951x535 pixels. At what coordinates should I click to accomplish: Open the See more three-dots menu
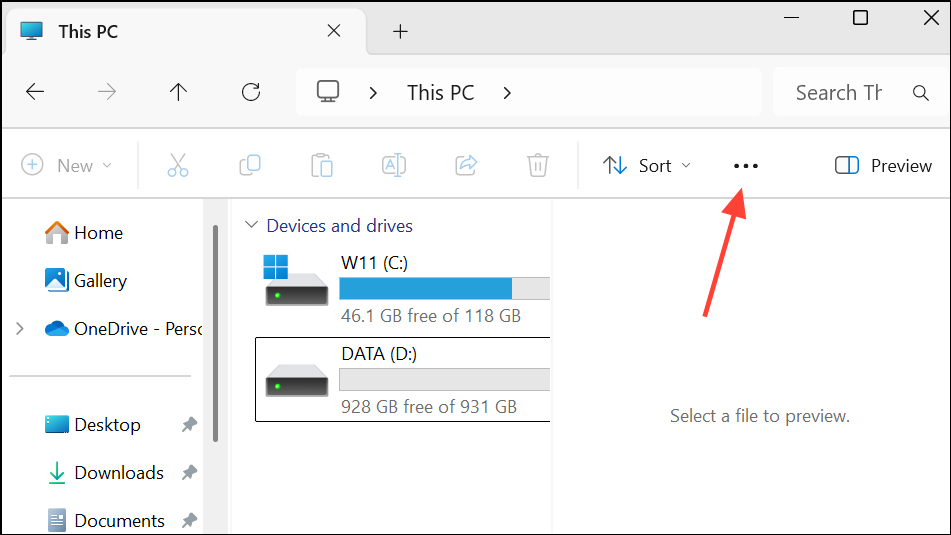tap(746, 166)
